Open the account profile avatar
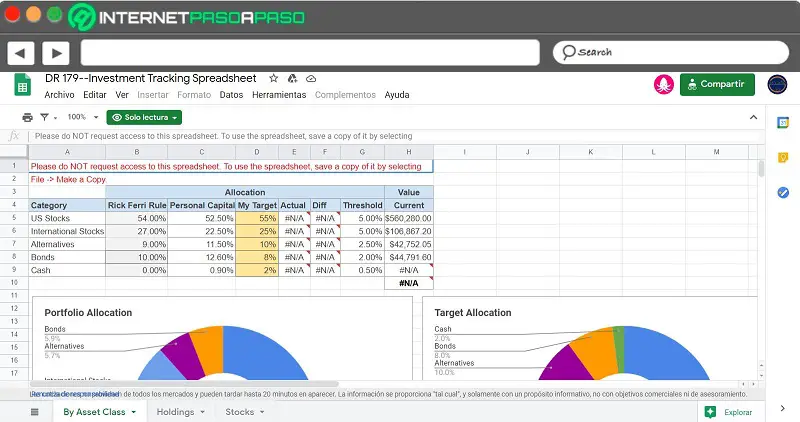Image resolution: width=800 pixels, height=422 pixels. coord(777,85)
